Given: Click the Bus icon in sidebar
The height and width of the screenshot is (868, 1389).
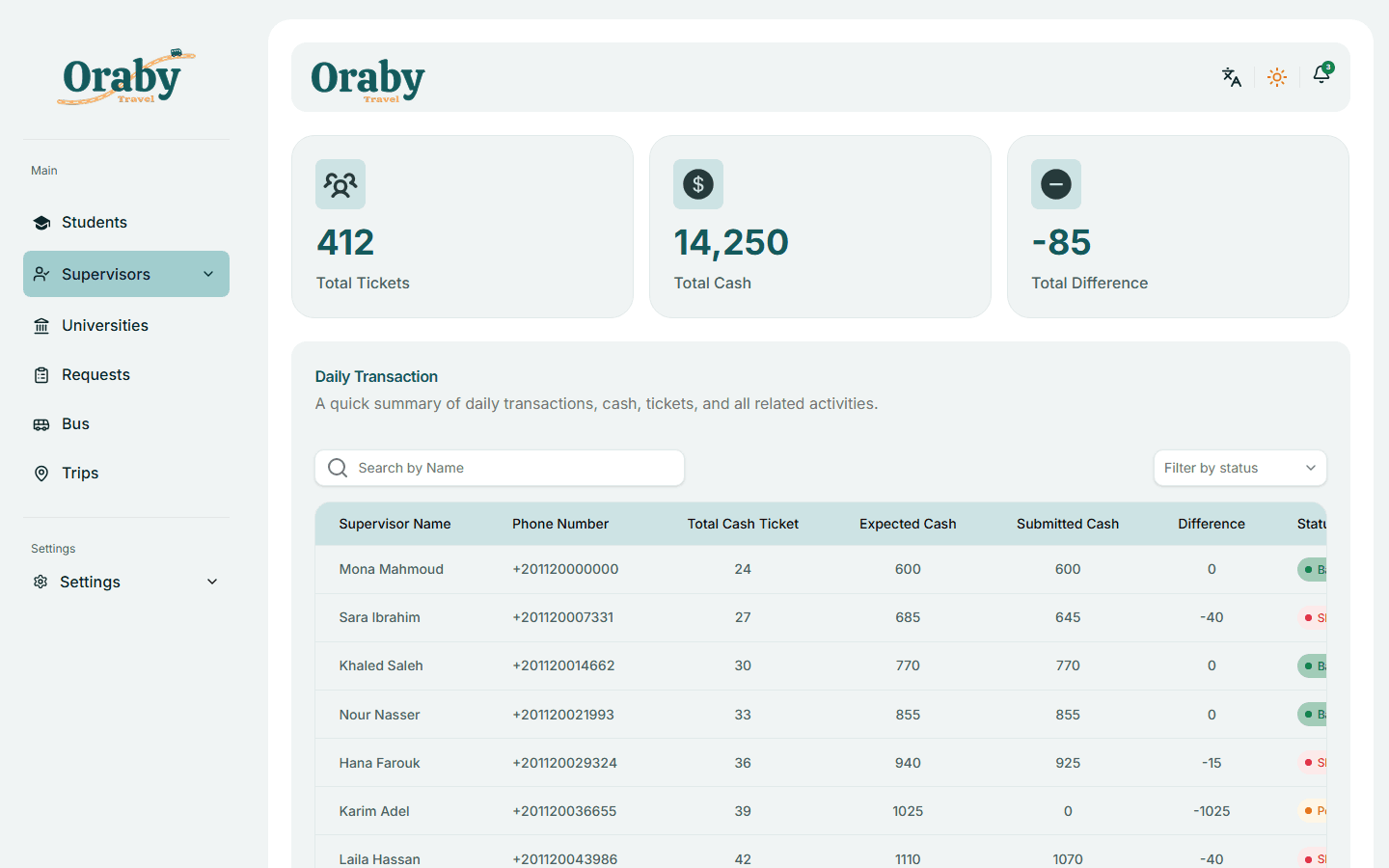Looking at the screenshot, I should [41, 424].
